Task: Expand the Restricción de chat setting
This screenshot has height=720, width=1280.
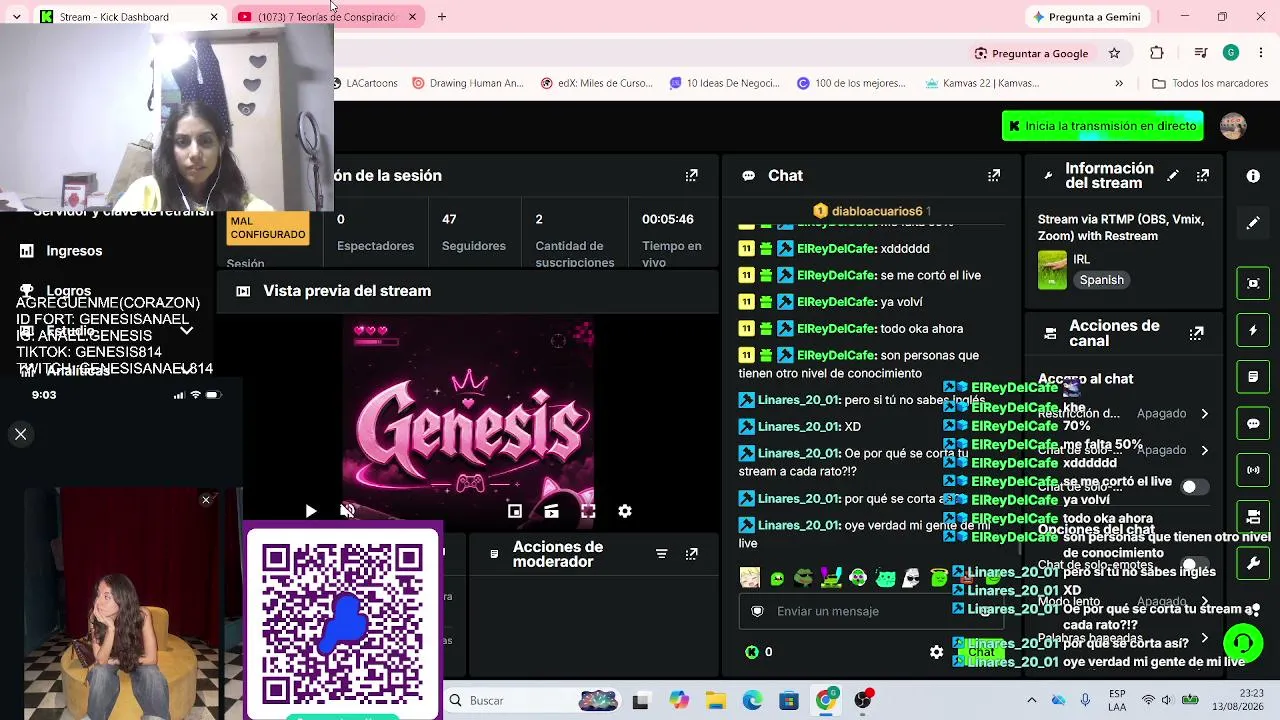Action: tap(1204, 413)
